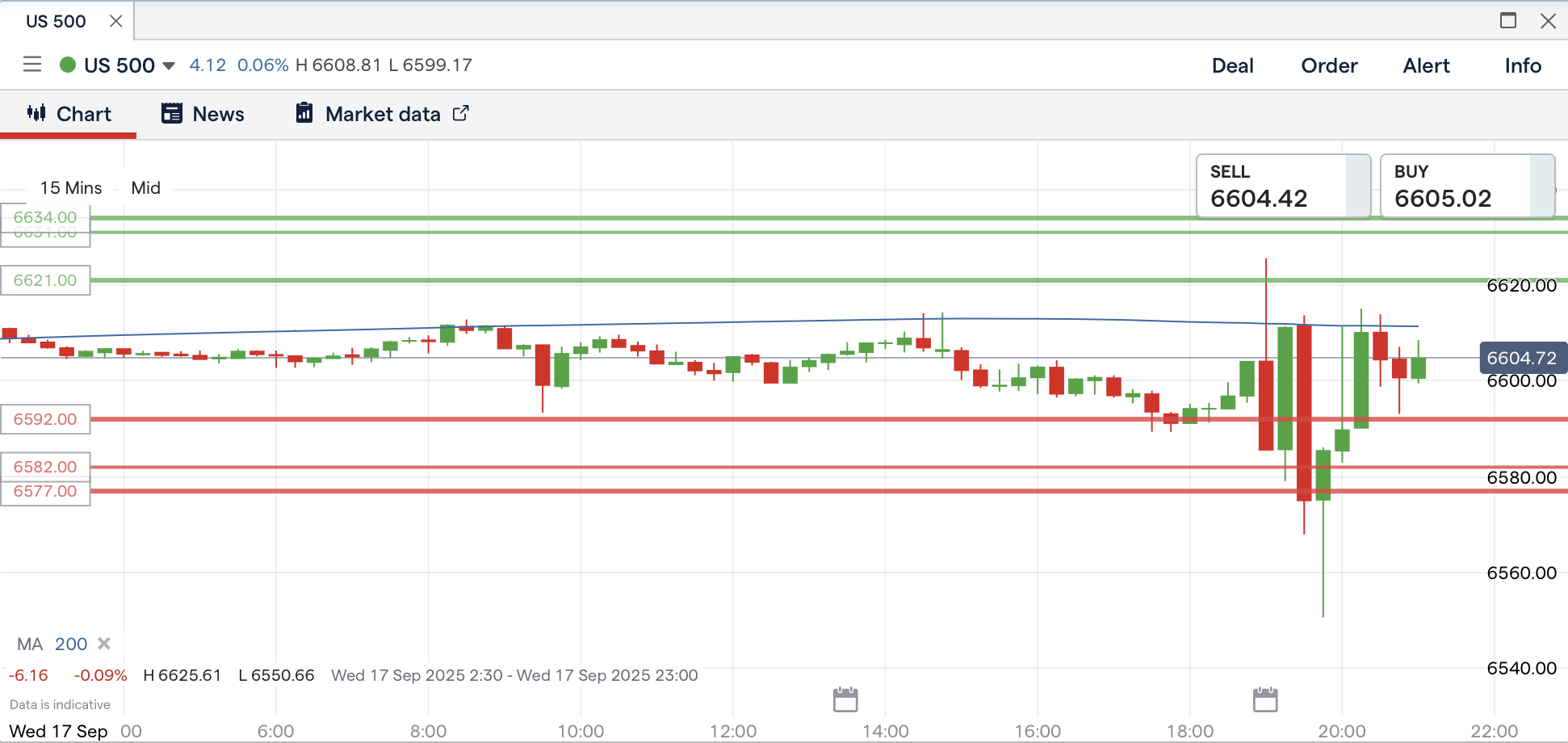The image size is (1568, 743).
Task: Change the Mid price type
Action: pos(145,188)
